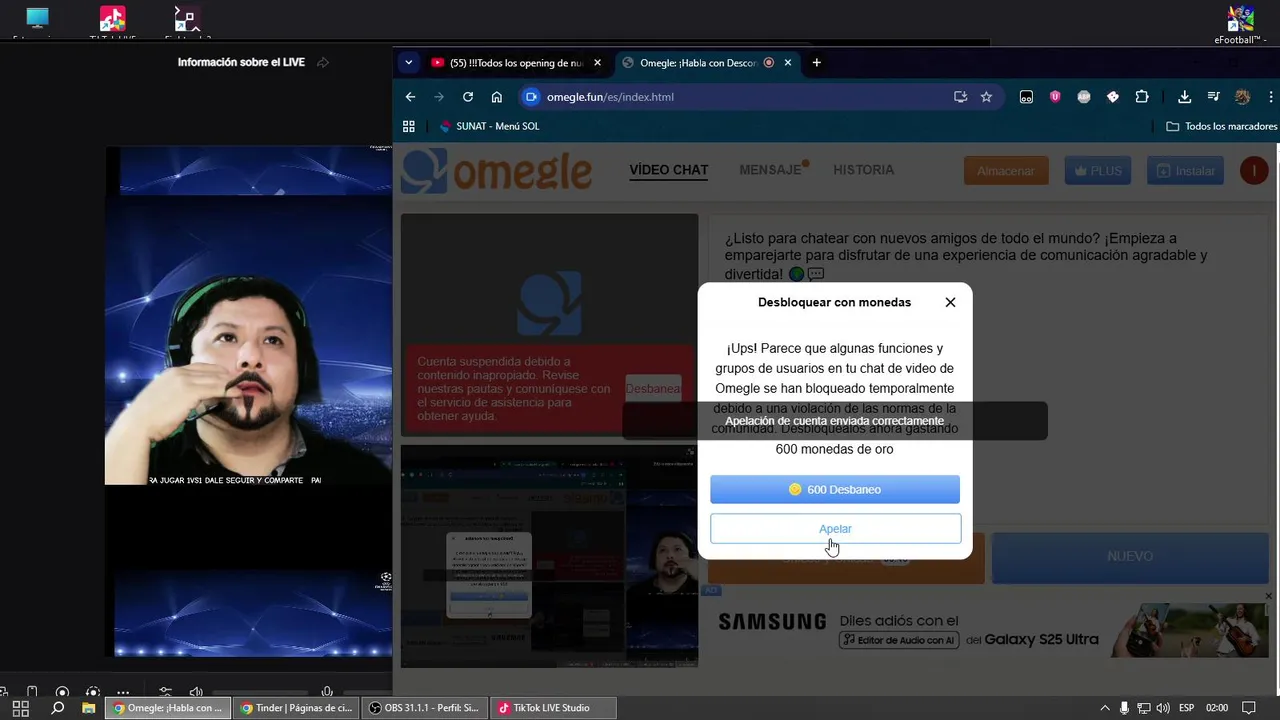Reload the Omegle page
1280x720 pixels.
(x=467, y=97)
